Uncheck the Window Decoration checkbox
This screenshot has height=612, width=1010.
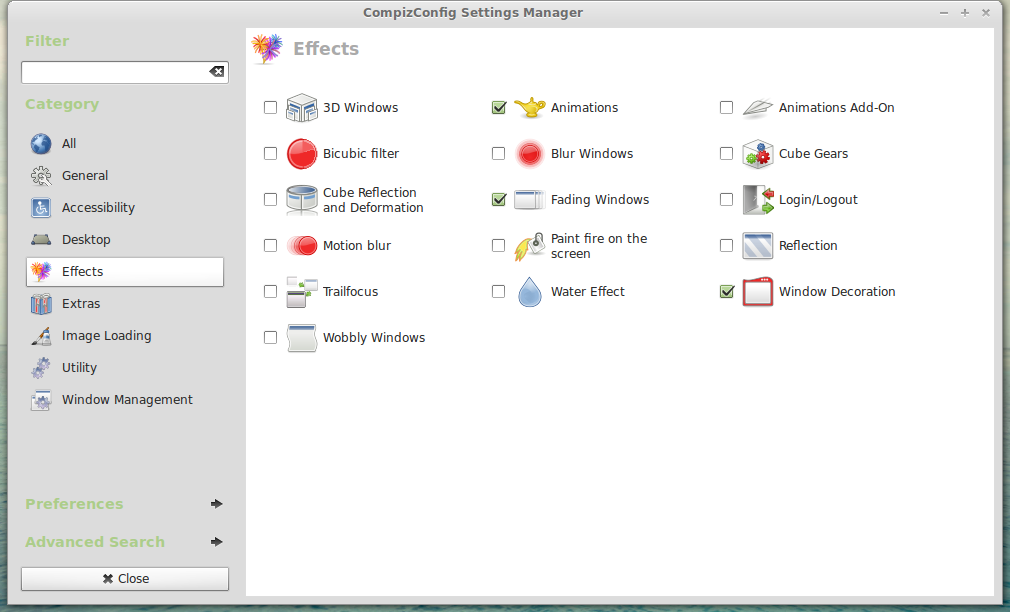point(727,292)
